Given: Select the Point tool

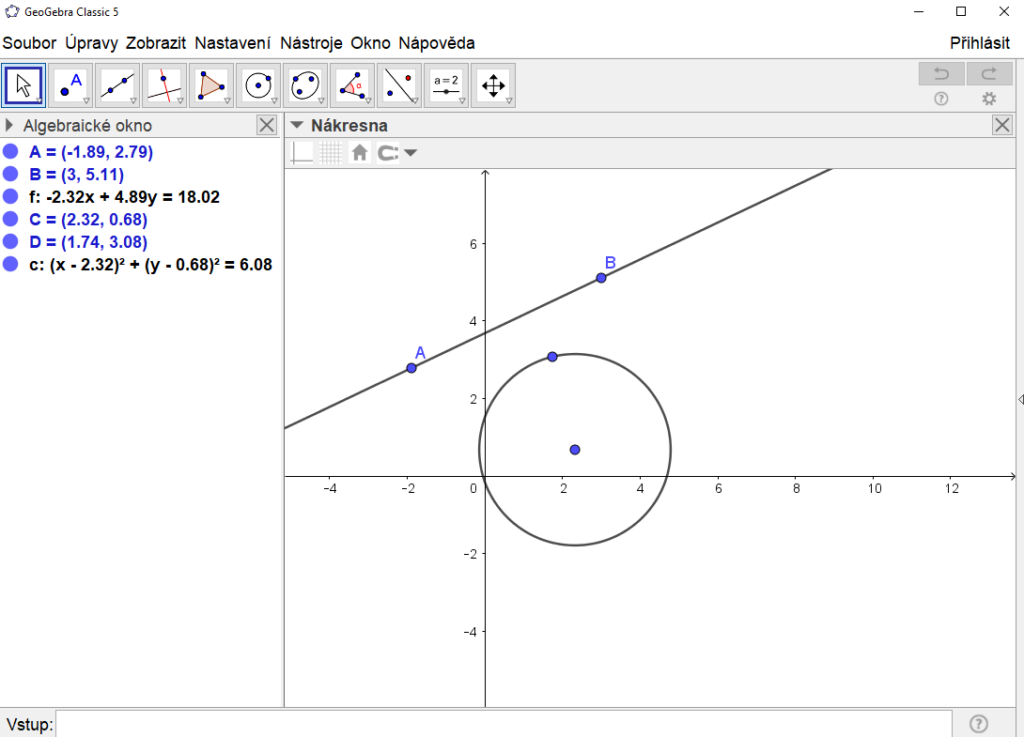Looking at the screenshot, I should tap(71, 86).
